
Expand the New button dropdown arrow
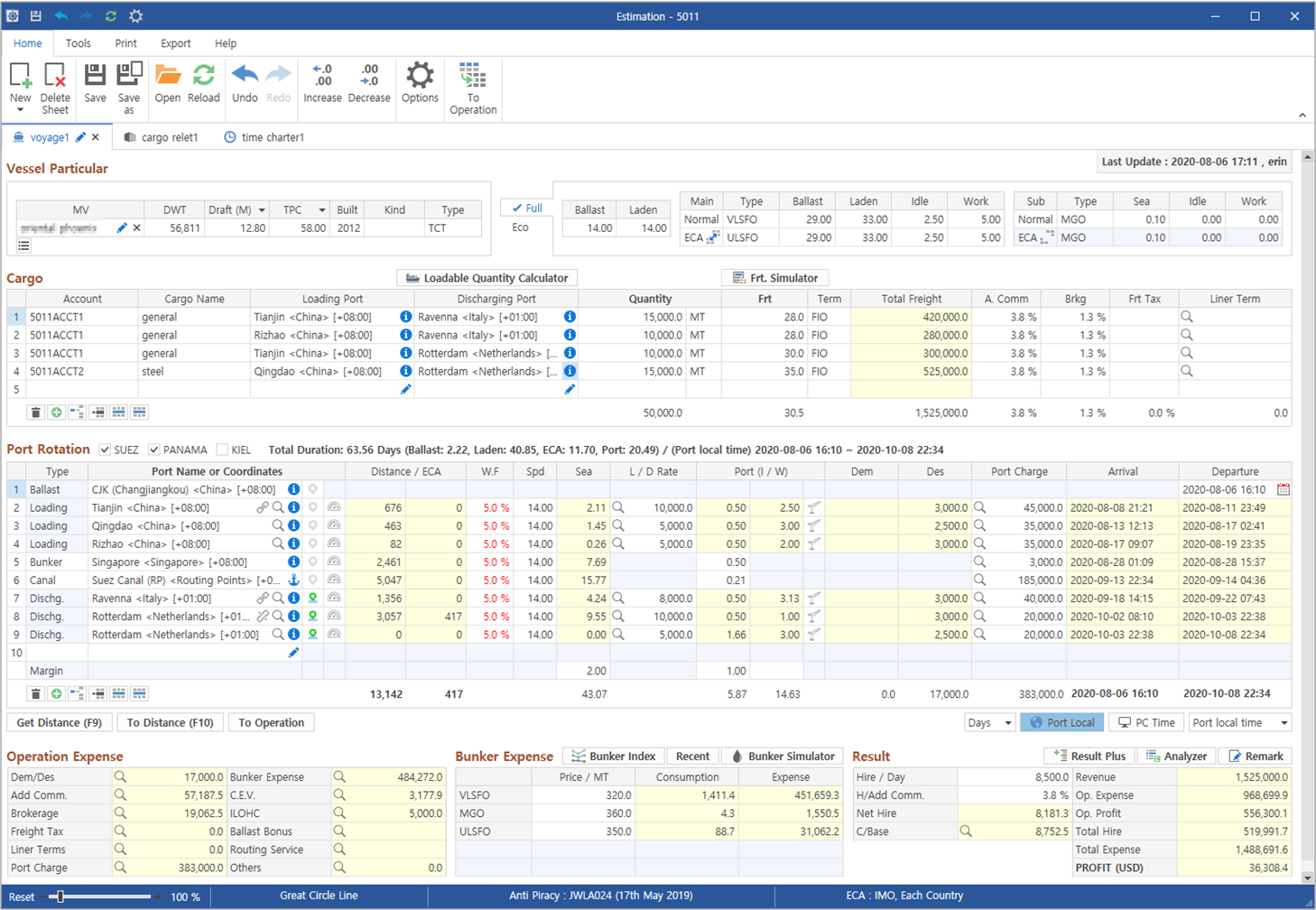[20, 110]
